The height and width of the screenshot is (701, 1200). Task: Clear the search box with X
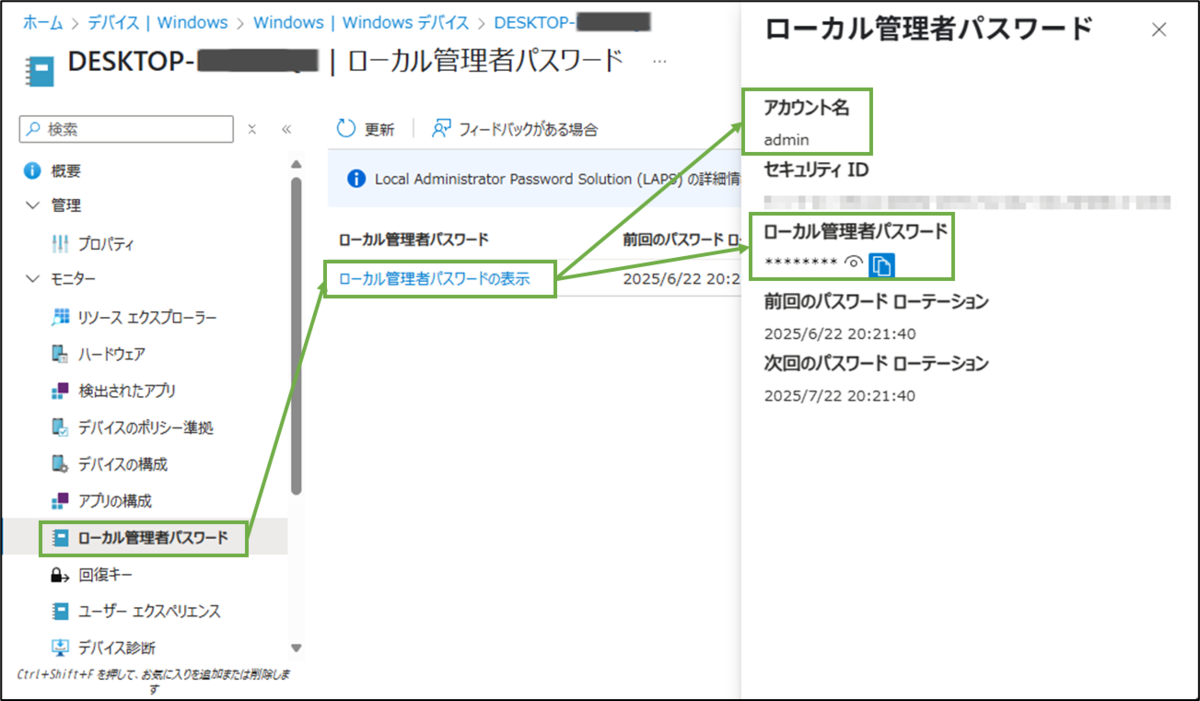[x=252, y=129]
